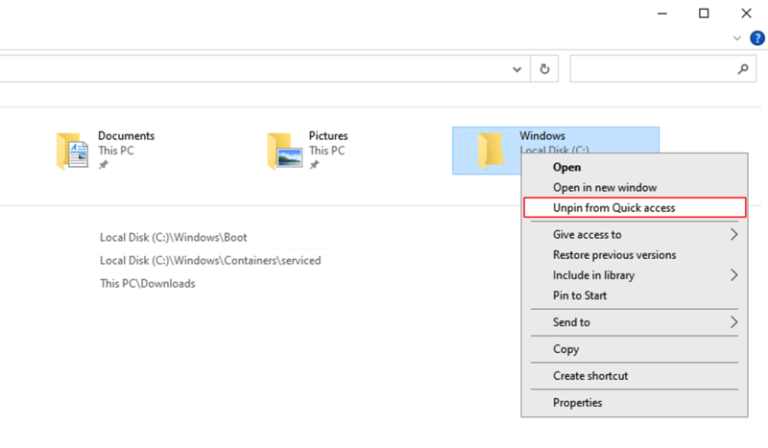Open the Windows\Boot recent location
Image resolution: width=768 pixels, height=448 pixels.
pyautogui.click(x=173, y=238)
